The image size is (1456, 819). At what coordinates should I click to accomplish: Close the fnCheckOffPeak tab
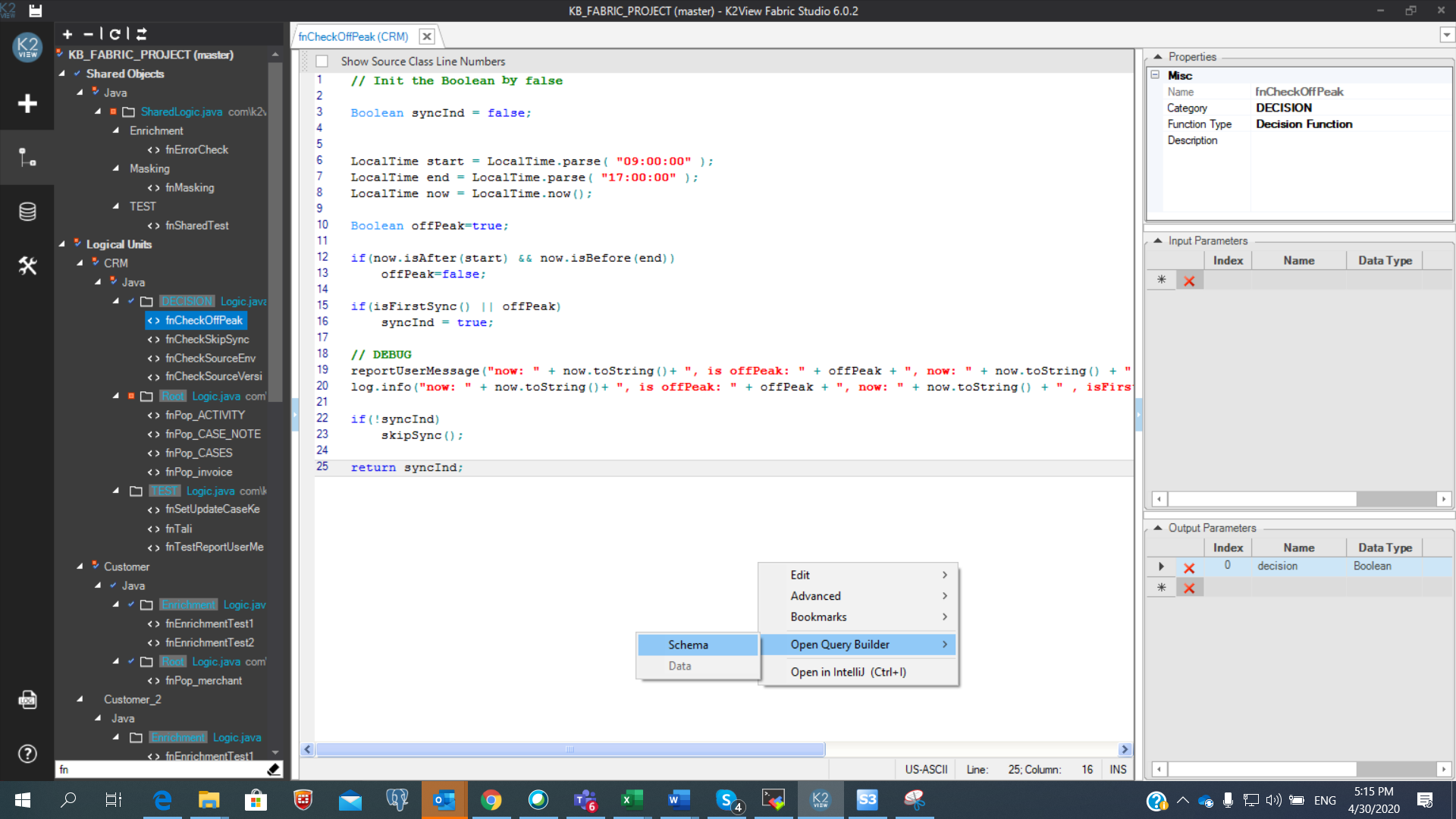(x=427, y=36)
